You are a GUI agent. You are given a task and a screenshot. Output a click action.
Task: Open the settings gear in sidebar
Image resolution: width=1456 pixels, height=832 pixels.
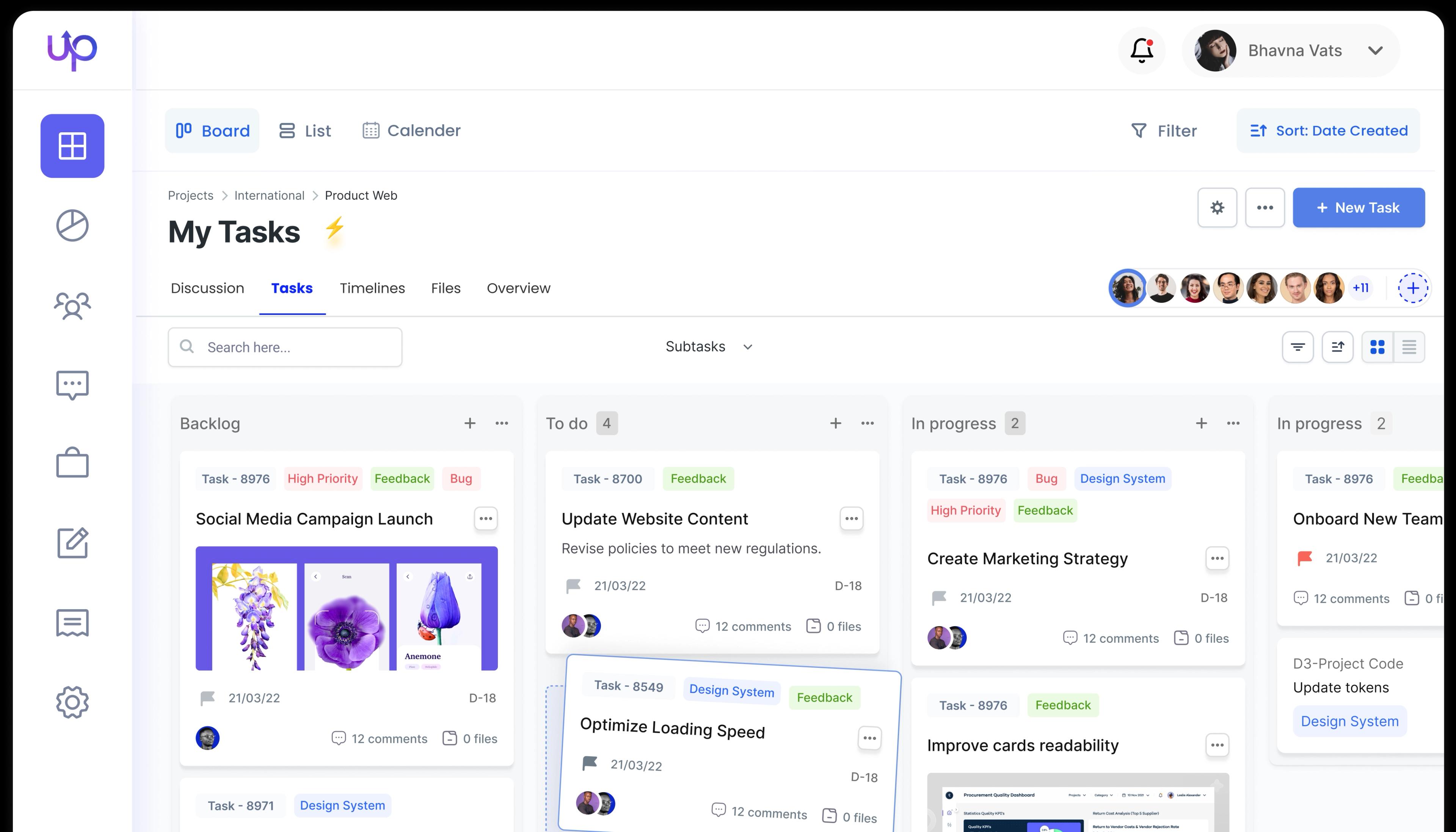click(72, 702)
